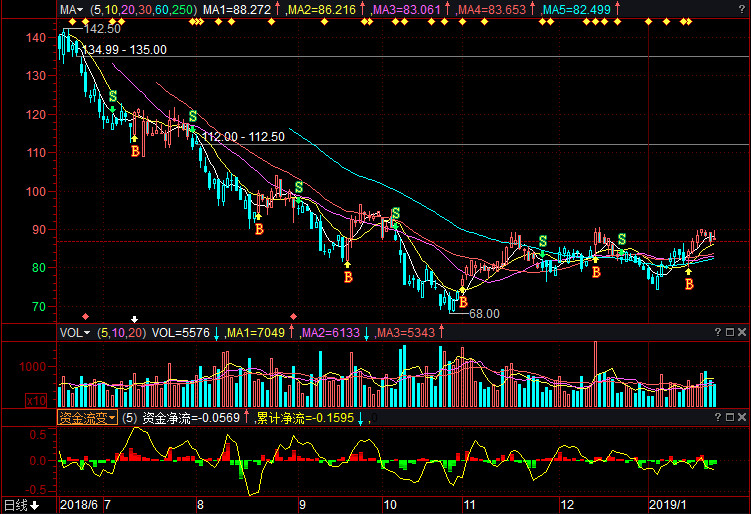This screenshot has height=514, width=751.
Task: Open the MA indicator dropdown
Action: [x=72, y=9]
